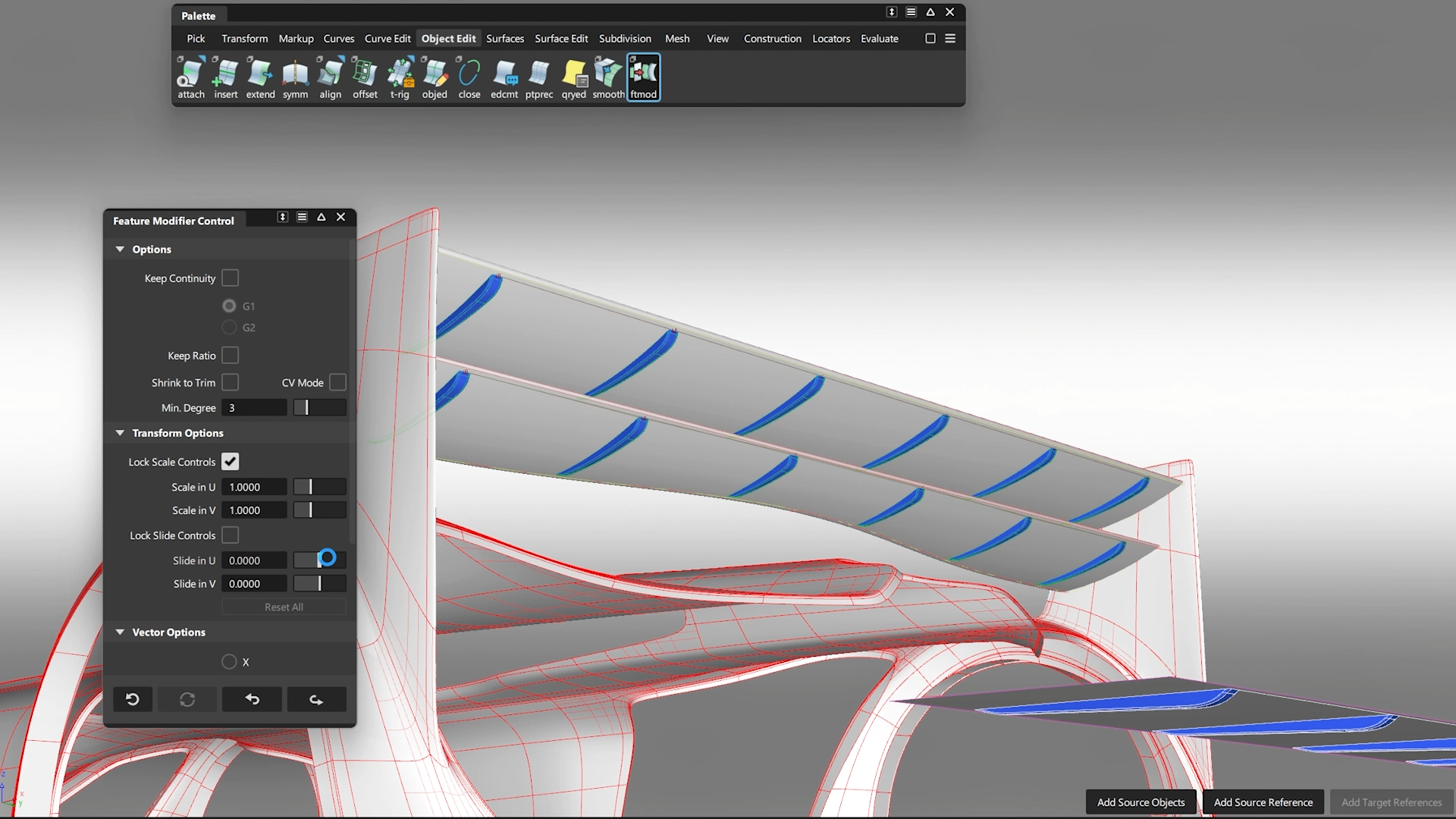This screenshot has height=819, width=1456.
Task: Switch to the Surfaces tab
Action: (x=505, y=39)
